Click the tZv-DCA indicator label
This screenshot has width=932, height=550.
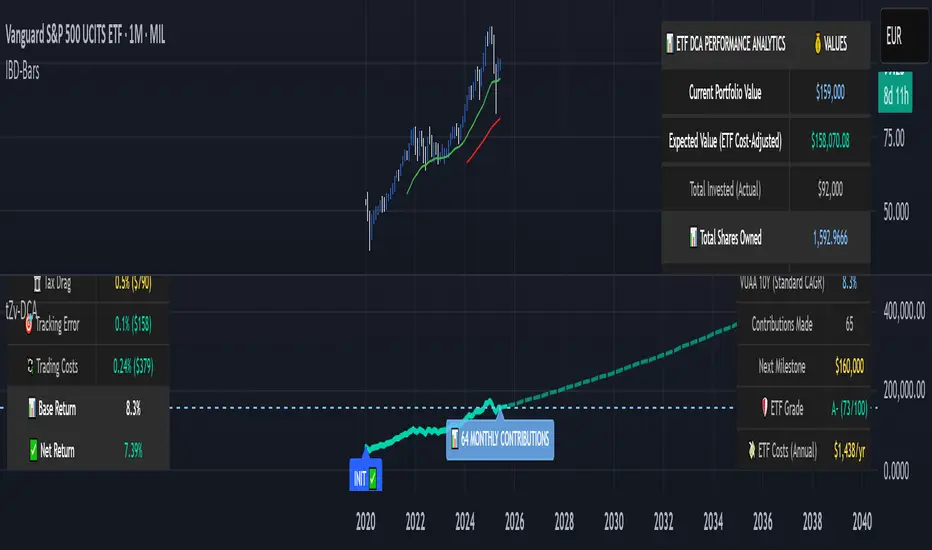click(x=21, y=310)
